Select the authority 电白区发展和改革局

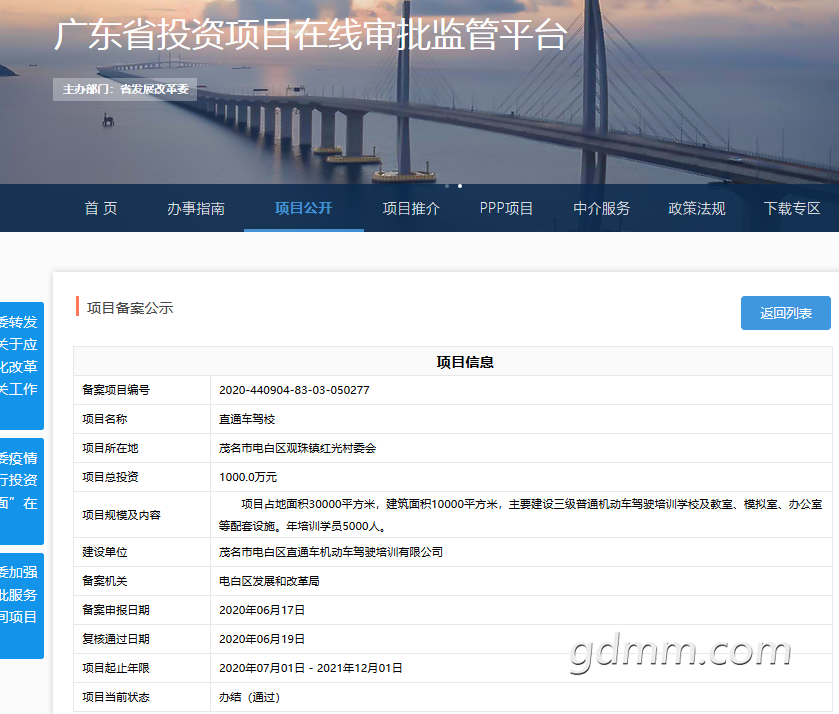tap(269, 581)
